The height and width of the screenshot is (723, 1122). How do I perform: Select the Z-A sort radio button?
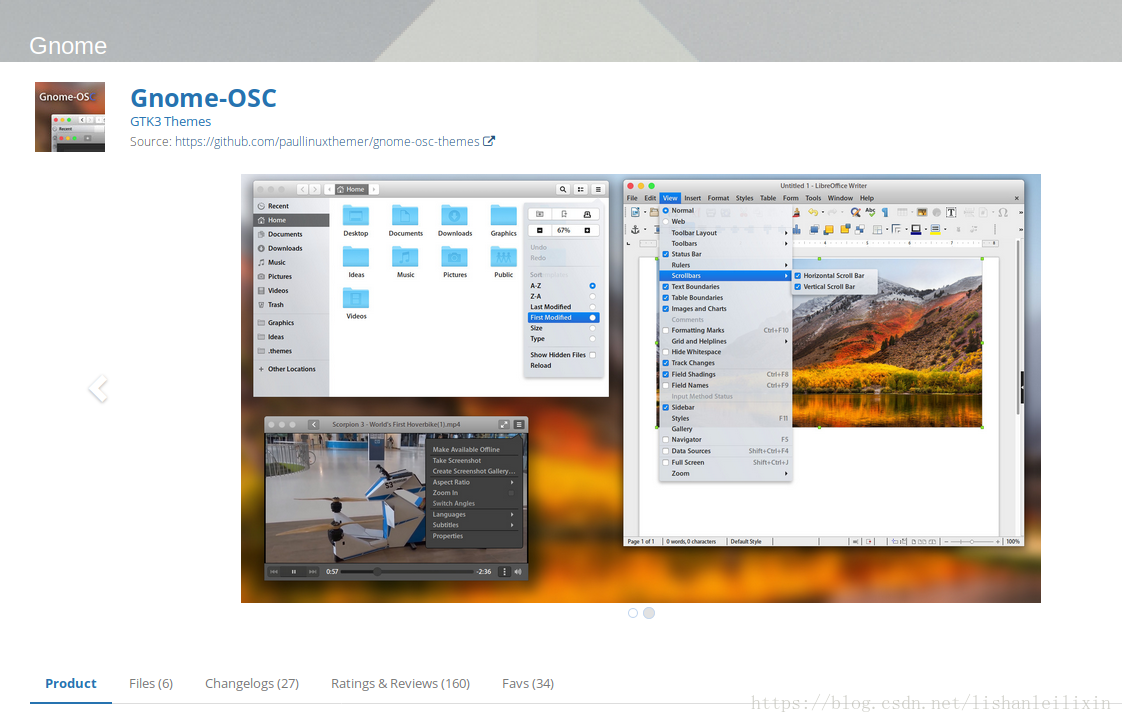592,296
